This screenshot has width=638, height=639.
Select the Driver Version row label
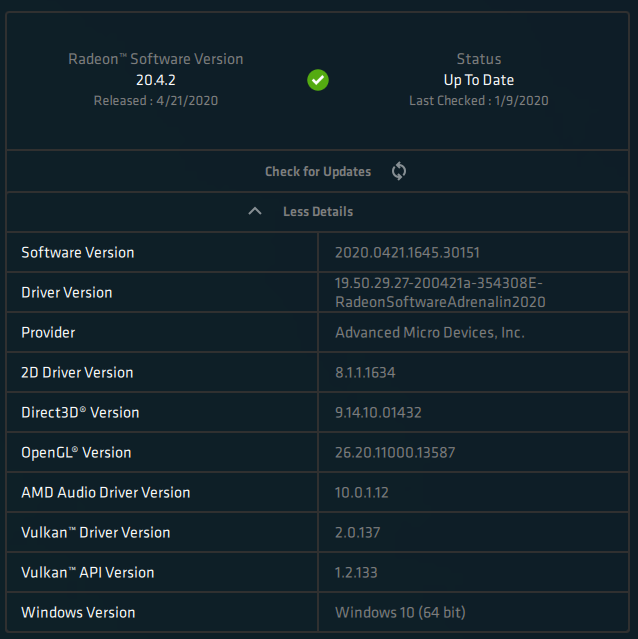coord(66,293)
